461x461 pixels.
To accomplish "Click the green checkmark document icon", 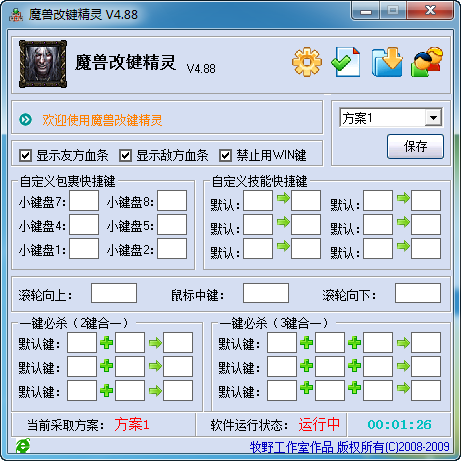I will point(346,62).
